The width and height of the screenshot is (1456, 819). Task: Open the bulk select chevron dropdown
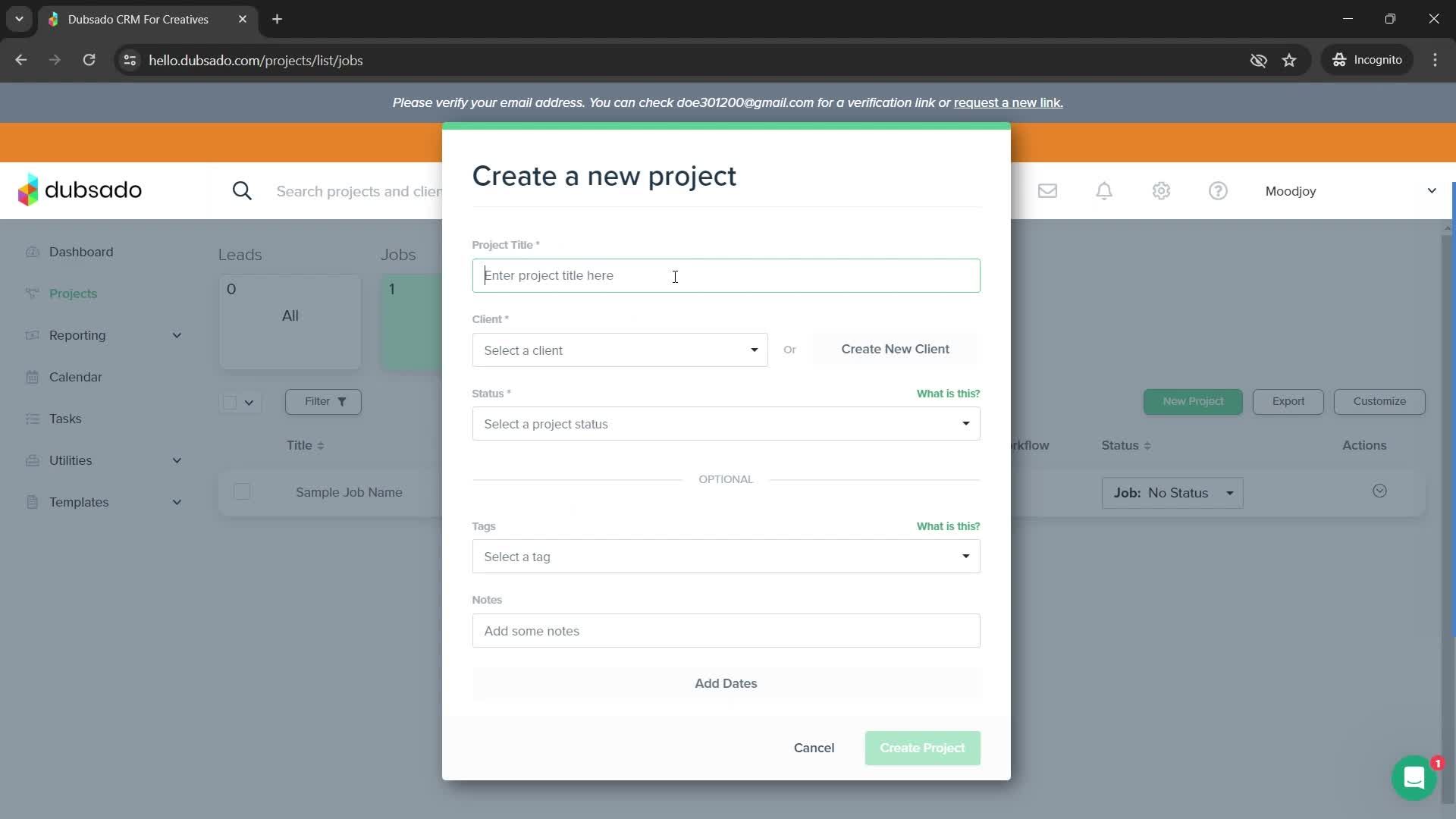249,402
